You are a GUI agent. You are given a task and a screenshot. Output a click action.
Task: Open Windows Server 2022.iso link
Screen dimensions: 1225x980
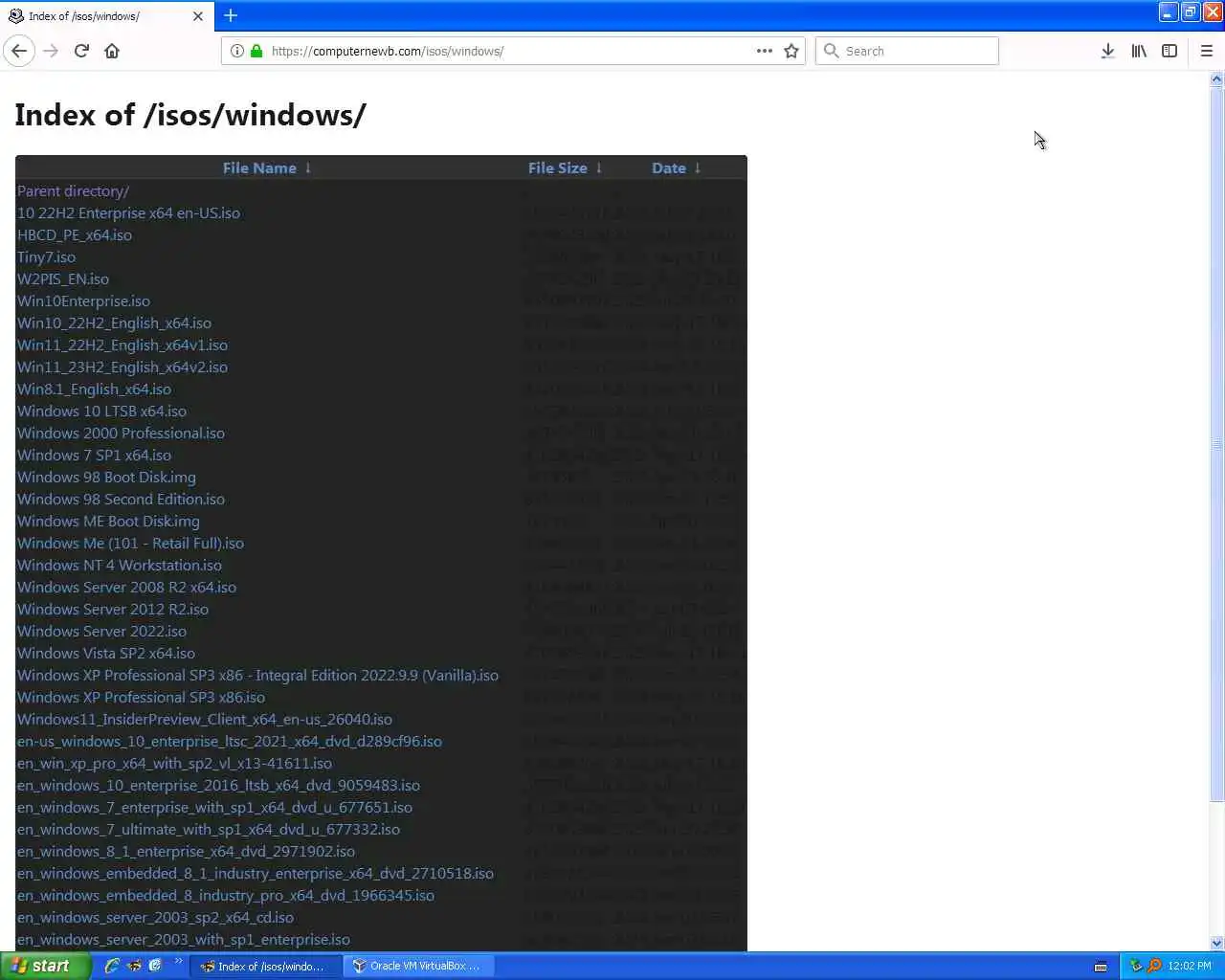pos(101,631)
